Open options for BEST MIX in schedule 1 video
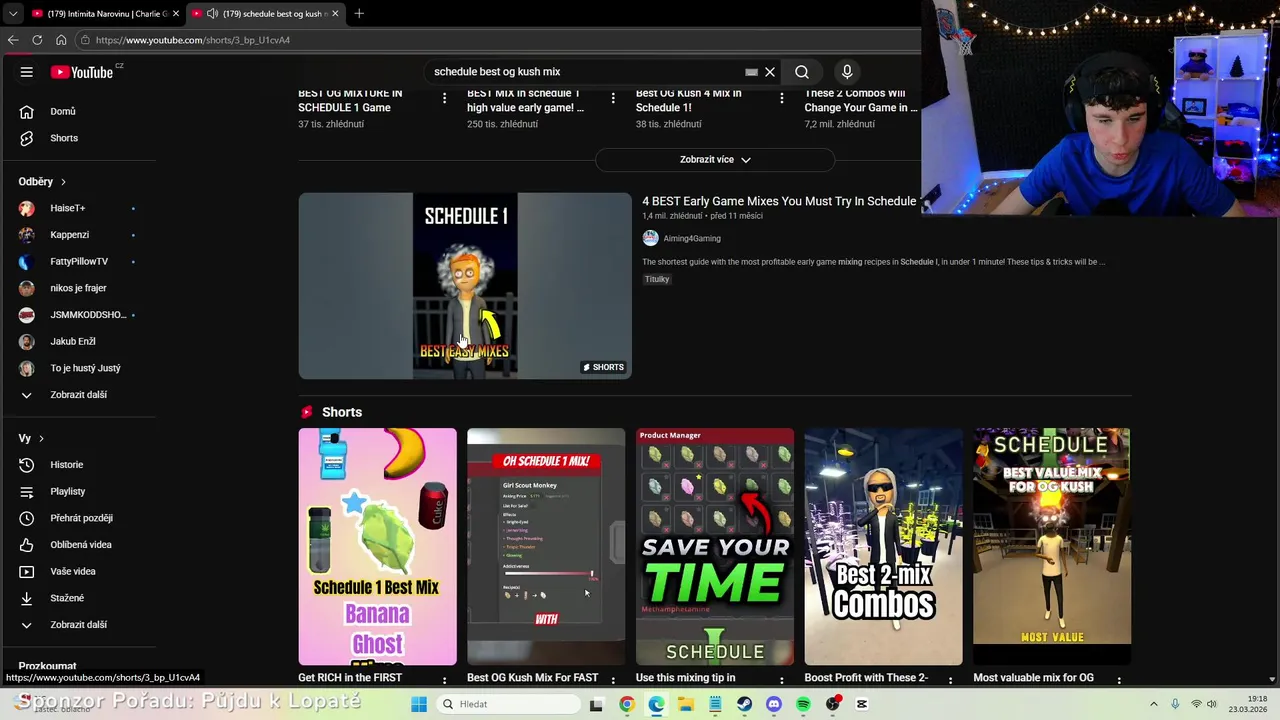 point(613,98)
